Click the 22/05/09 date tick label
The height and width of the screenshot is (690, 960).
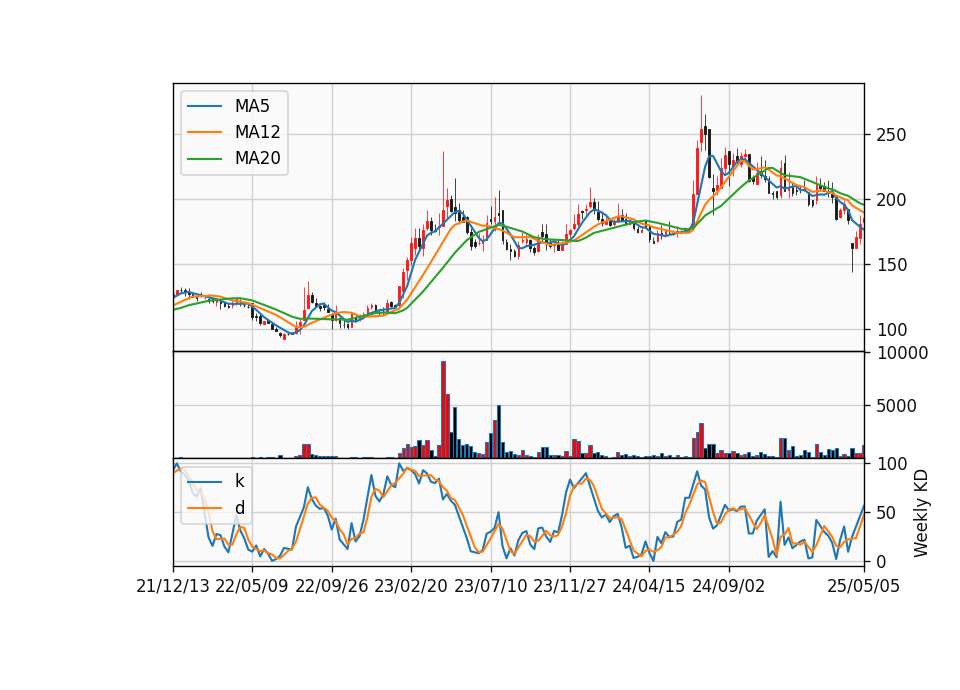pos(252,587)
